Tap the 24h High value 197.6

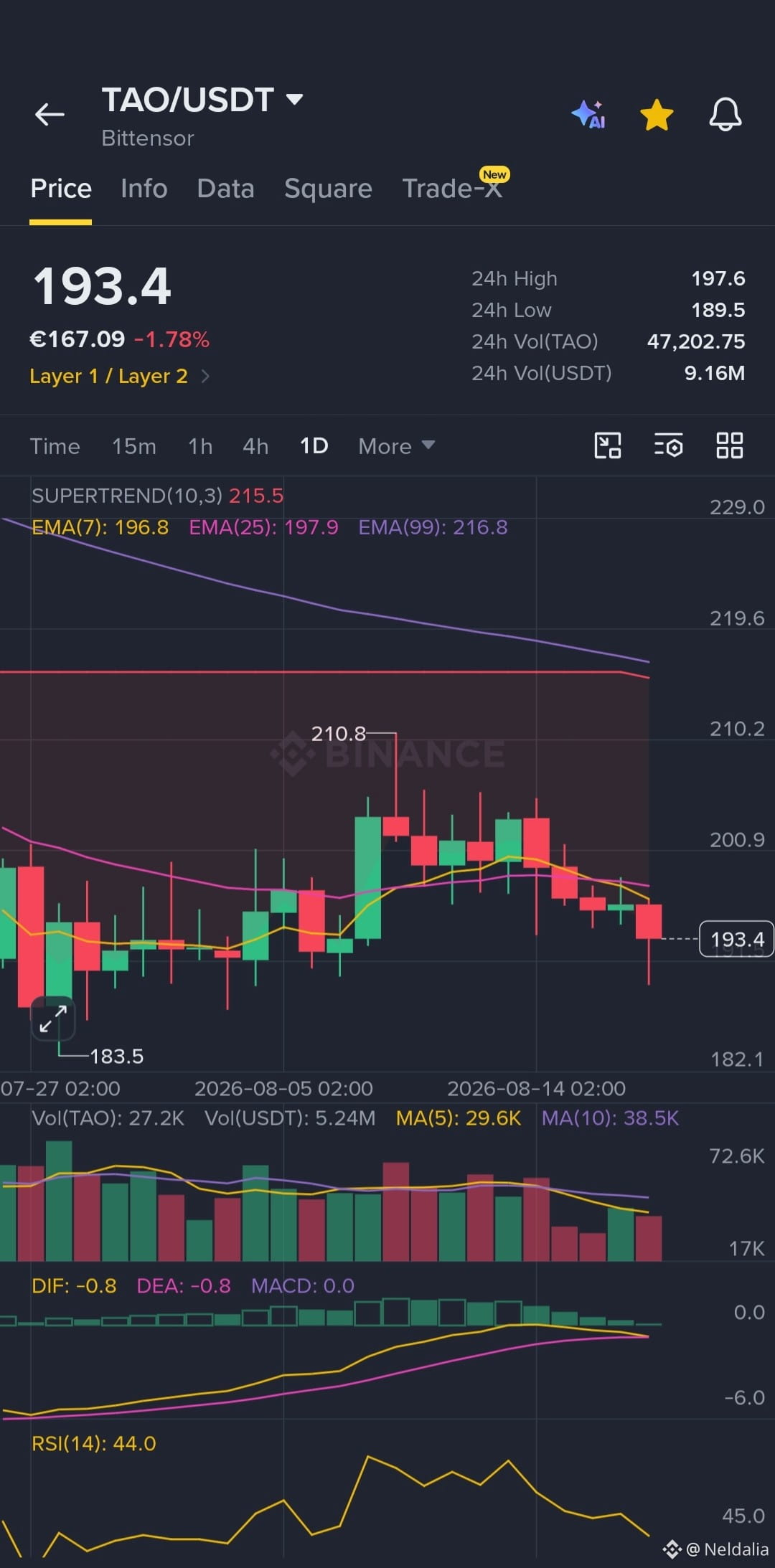coord(718,278)
